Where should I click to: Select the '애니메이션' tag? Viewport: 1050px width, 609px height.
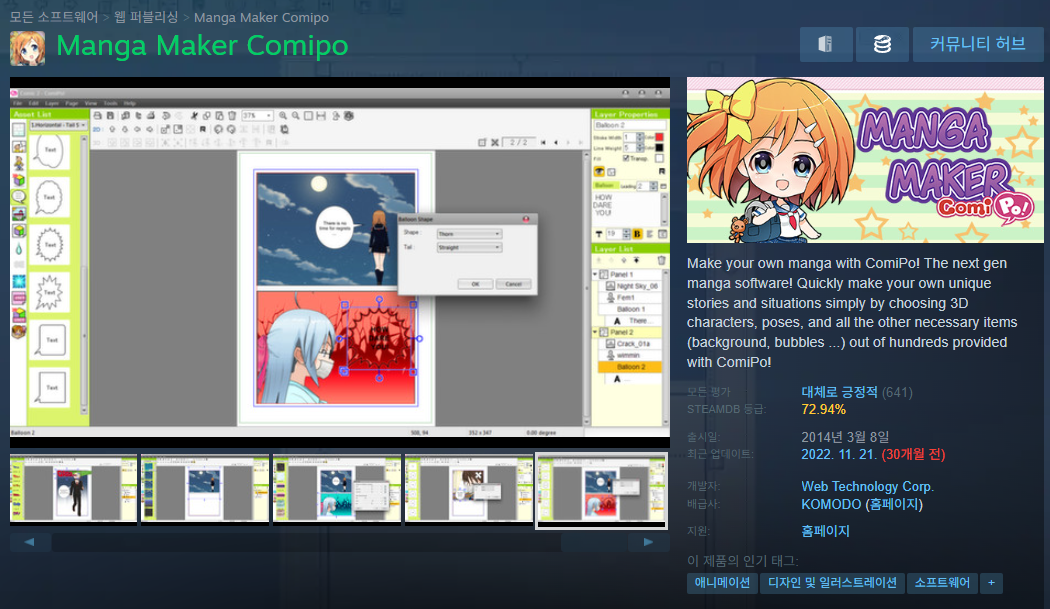tap(722, 583)
